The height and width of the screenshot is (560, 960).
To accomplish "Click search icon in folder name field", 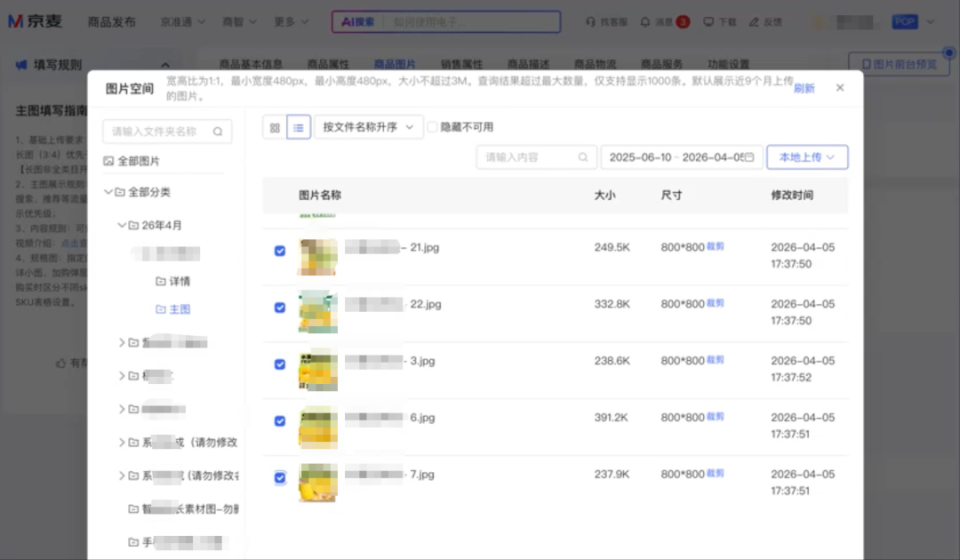I will click(218, 132).
